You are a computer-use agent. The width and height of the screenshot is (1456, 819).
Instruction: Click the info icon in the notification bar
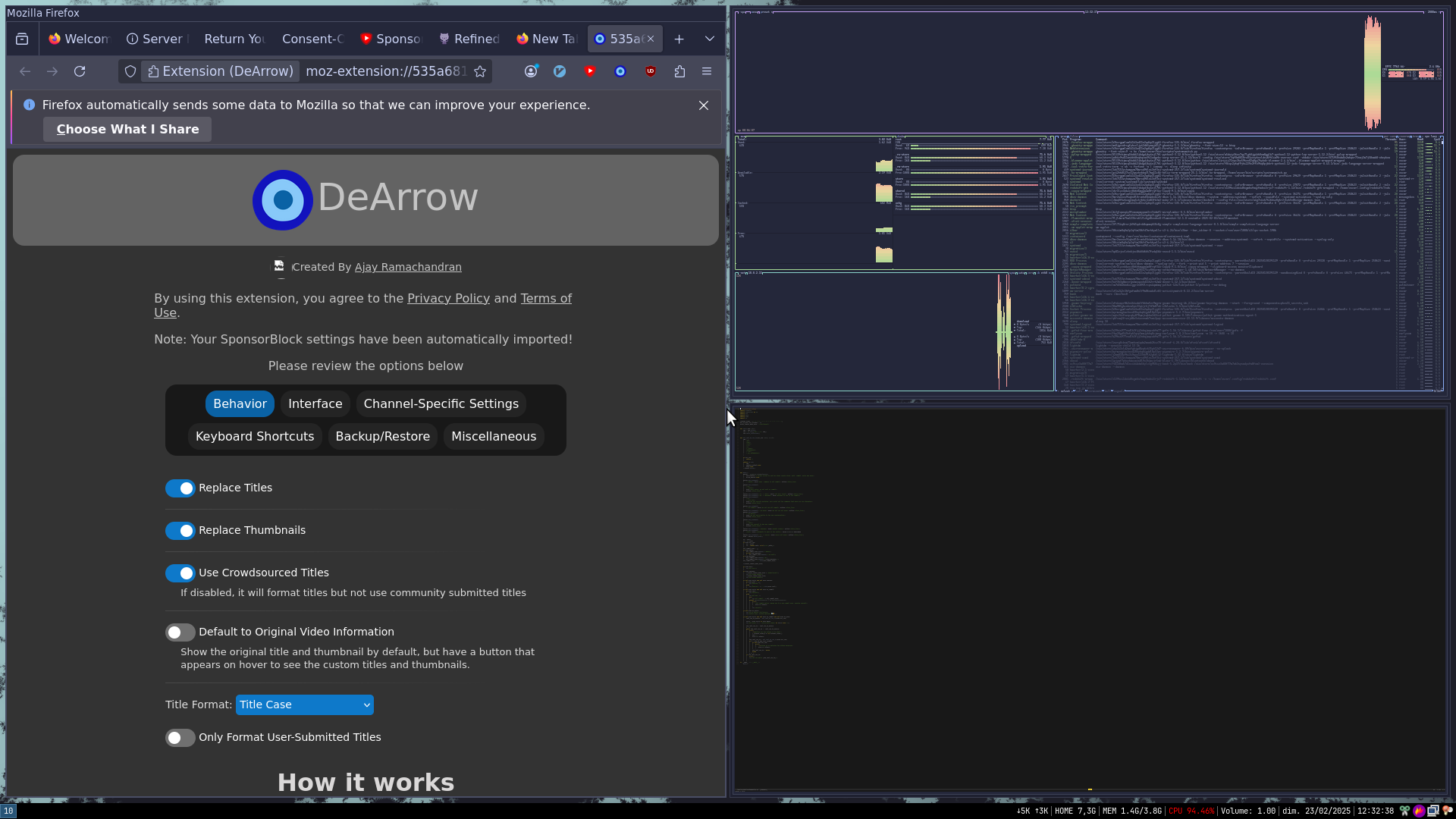point(29,105)
